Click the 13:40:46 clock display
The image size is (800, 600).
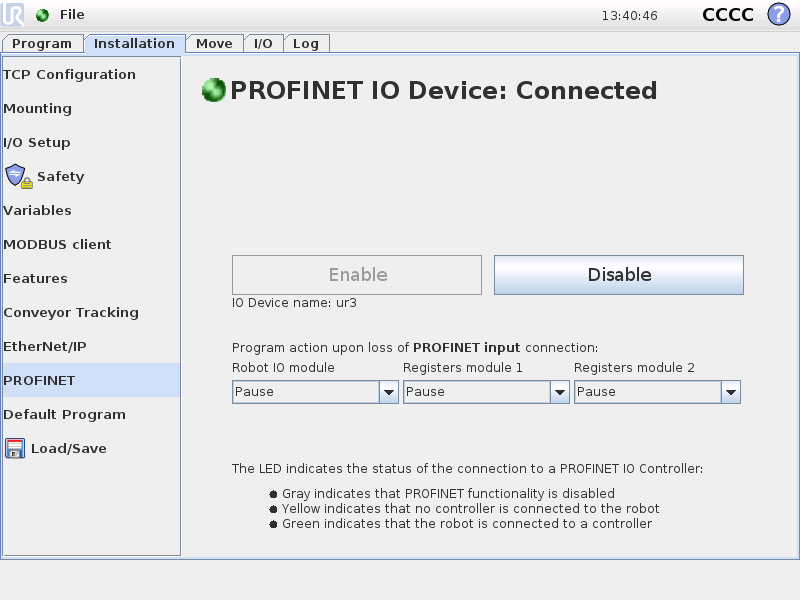[x=630, y=16]
